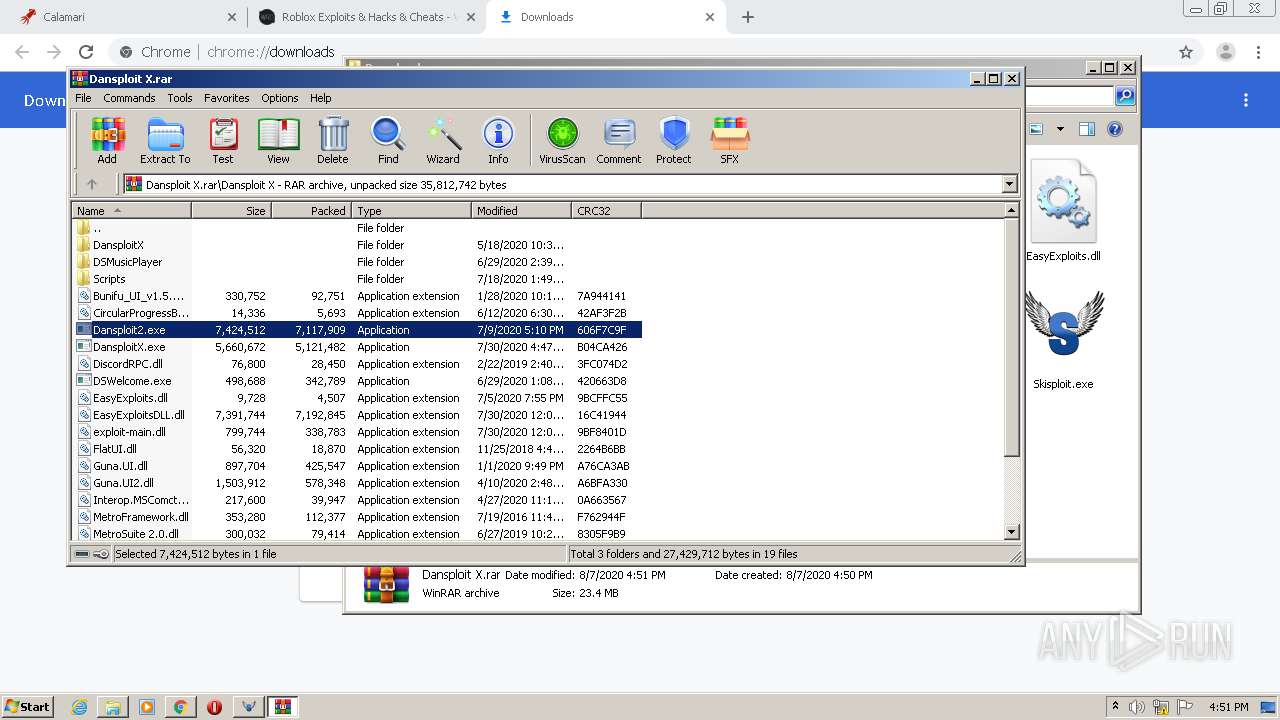
Task: Launch the Wizard toolbar icon
Action: coord(443,141)
